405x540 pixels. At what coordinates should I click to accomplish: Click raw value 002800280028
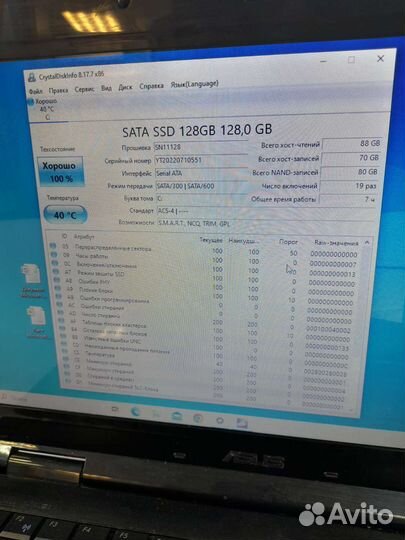point(325,373)
